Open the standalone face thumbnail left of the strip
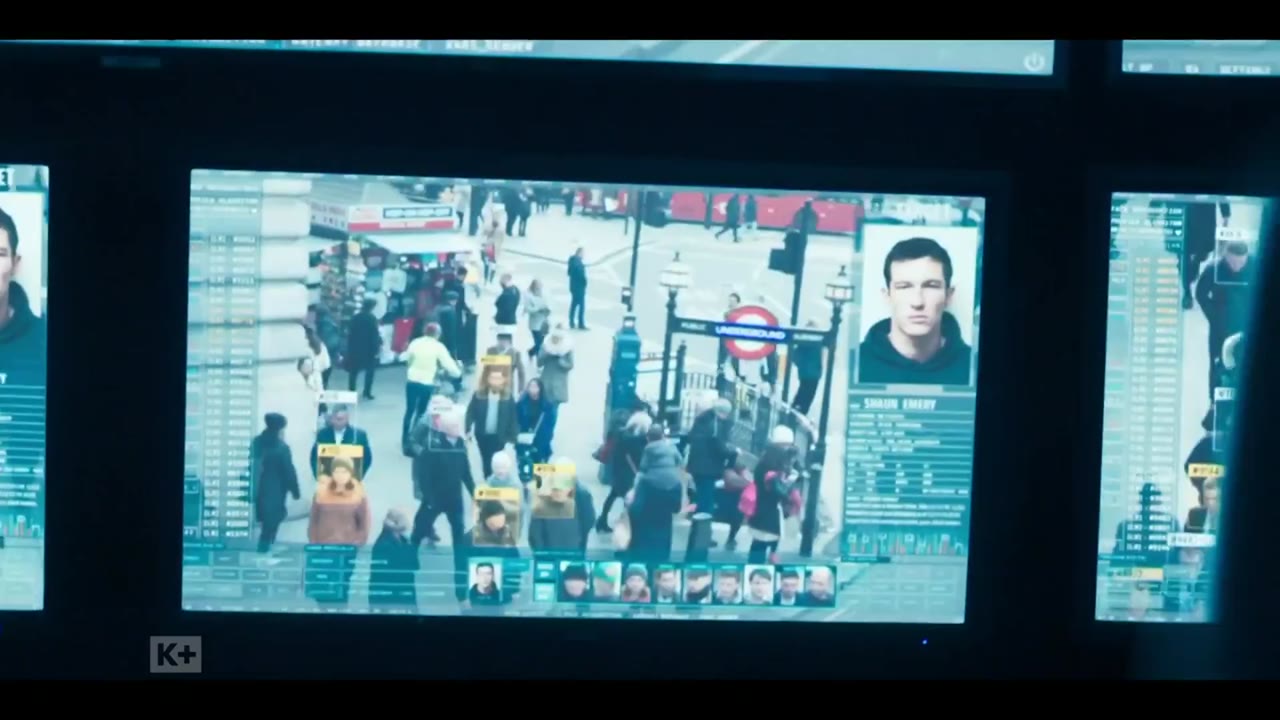The image size is (1280, 720). point(485,581)
